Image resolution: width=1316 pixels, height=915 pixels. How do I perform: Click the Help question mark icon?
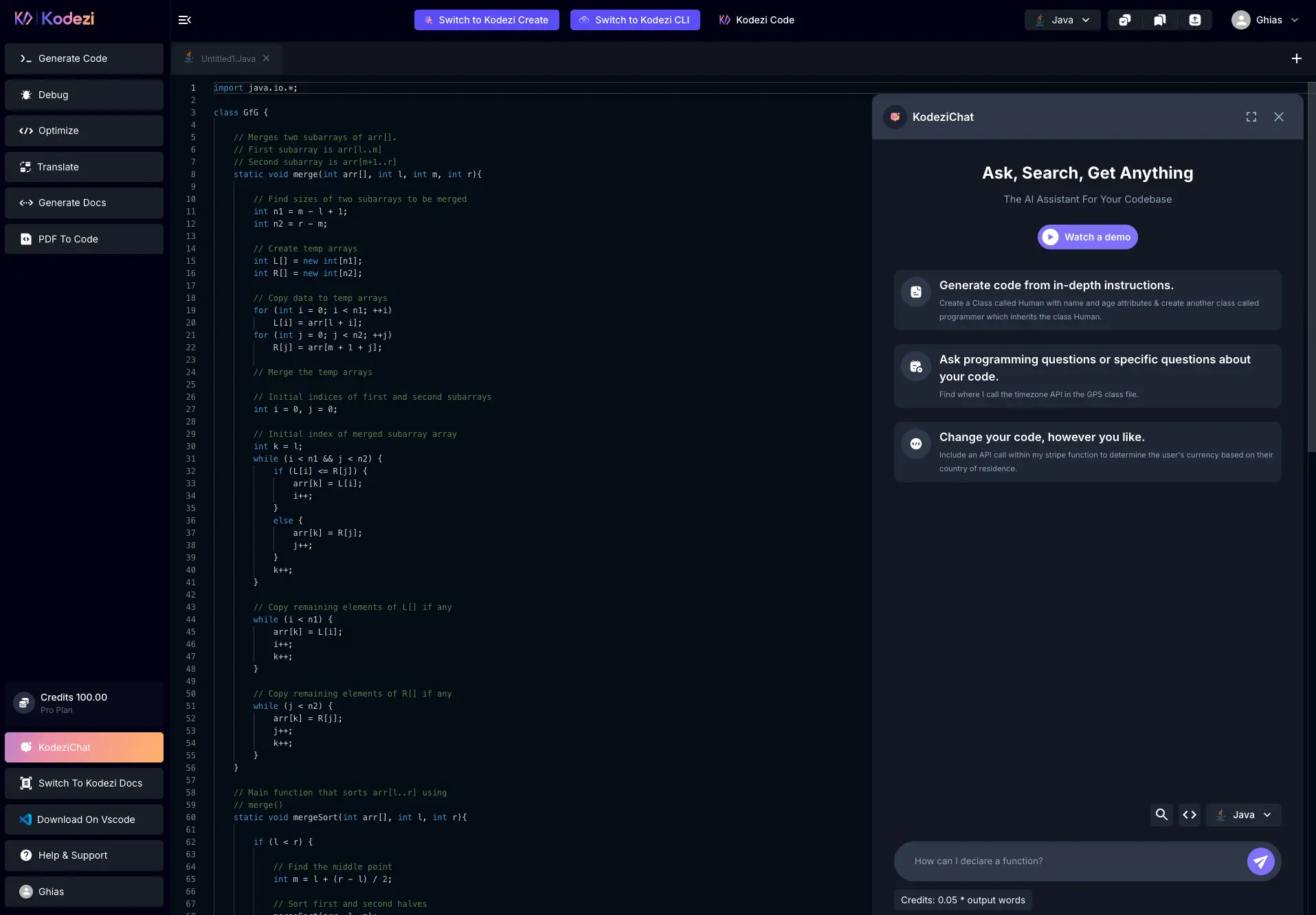pos(26,855)
